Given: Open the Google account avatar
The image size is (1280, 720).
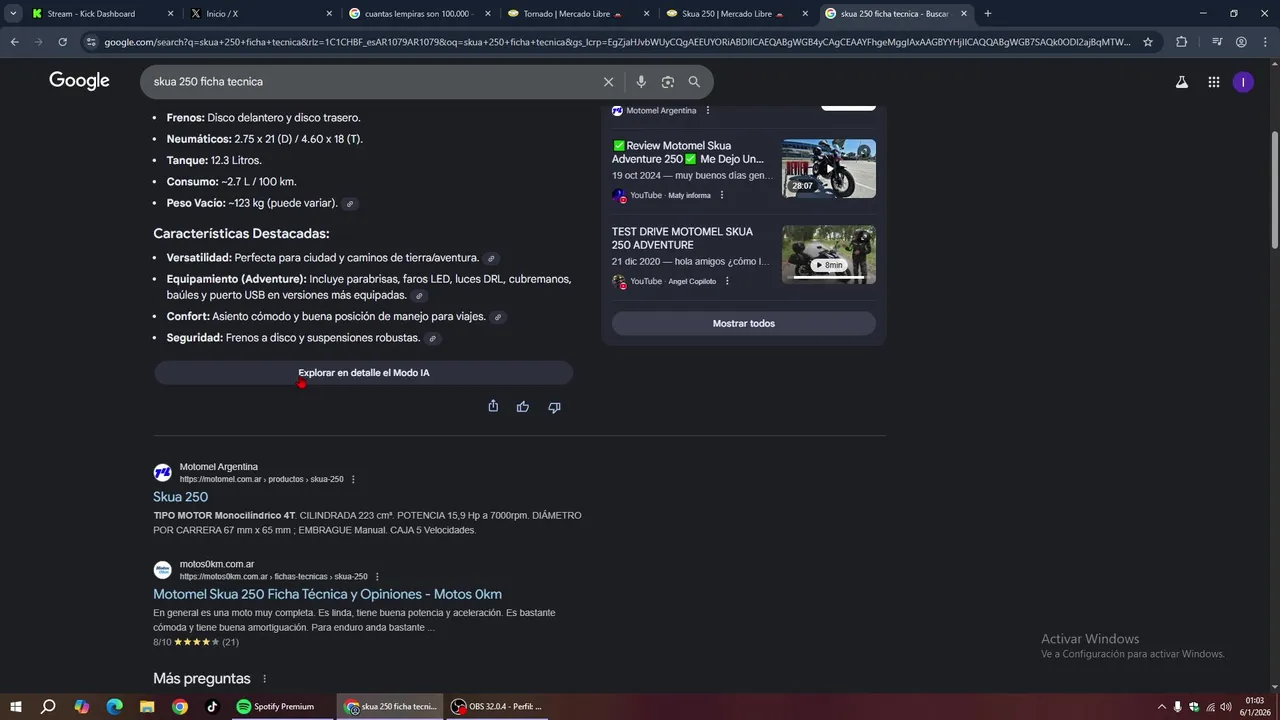Looking at the screenshot, I should (x=1243, y=82).
